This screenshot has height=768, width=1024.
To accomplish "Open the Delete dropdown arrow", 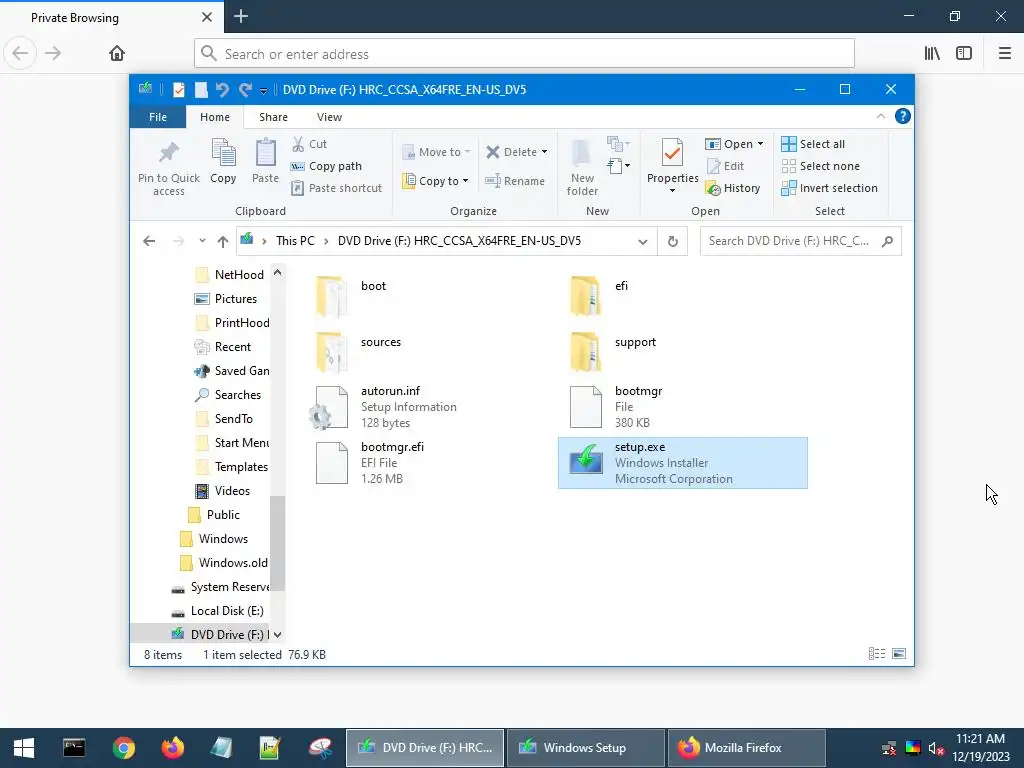I will point(545,152).
